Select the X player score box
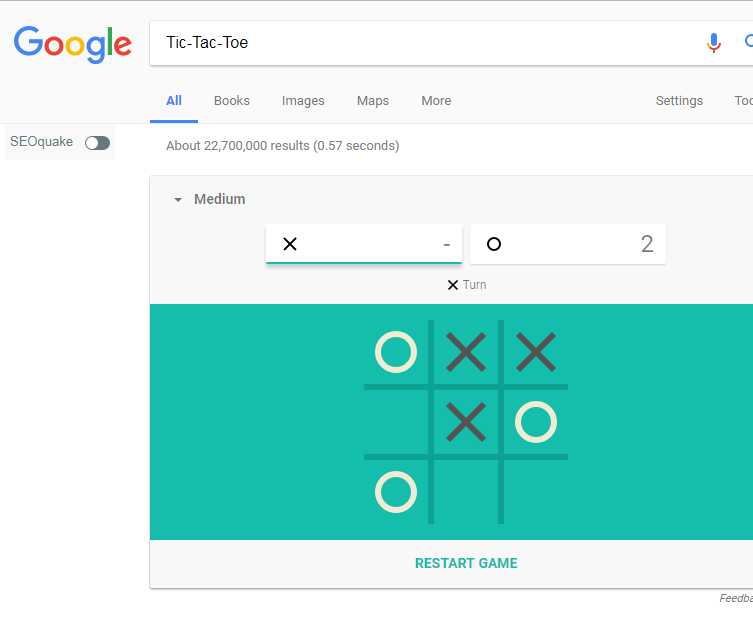The height and width of the screenshot is (628, 753). click(364, 244)
